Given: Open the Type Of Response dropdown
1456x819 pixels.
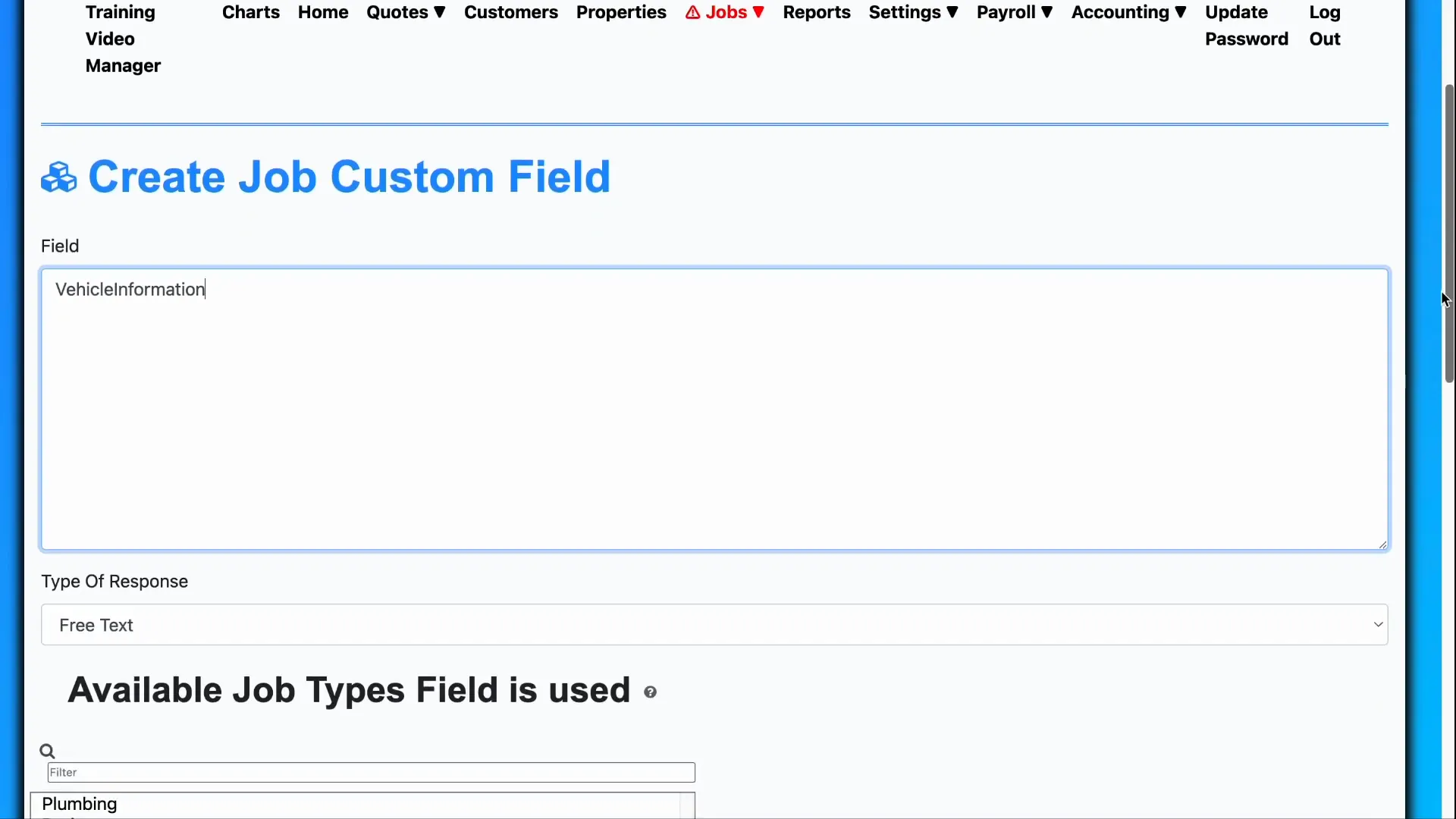Looking at the screenshot, I should (1377, 624).
